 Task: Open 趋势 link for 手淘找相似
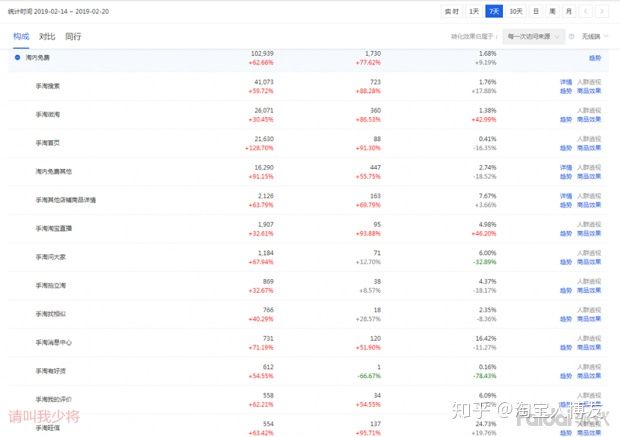pos(566,319)
